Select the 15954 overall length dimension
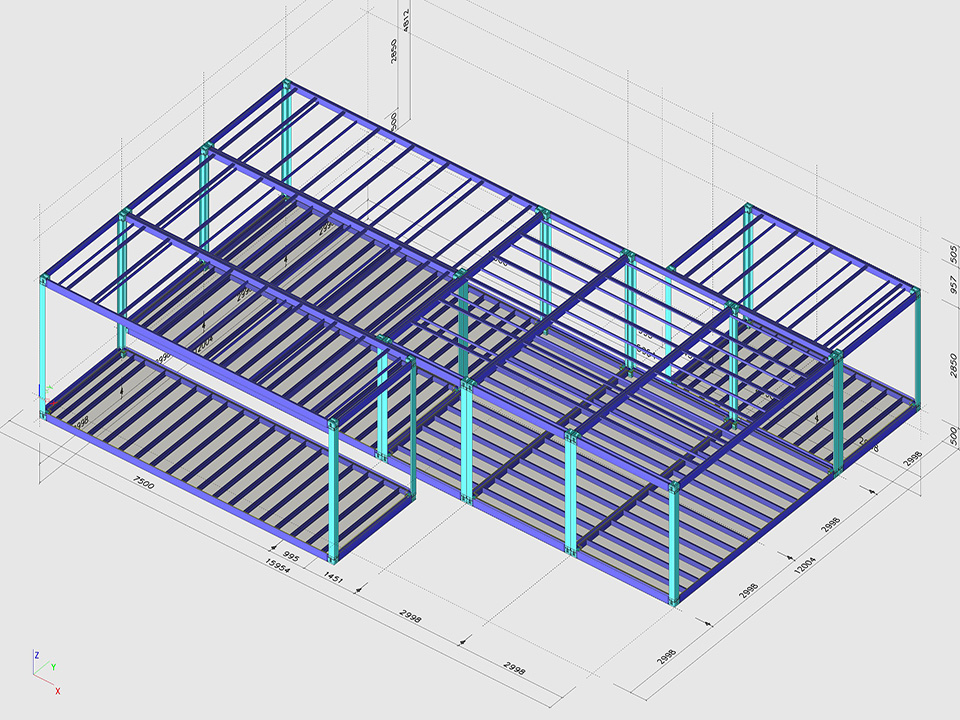This screenshot has width=960, height=720. [277, 564]
